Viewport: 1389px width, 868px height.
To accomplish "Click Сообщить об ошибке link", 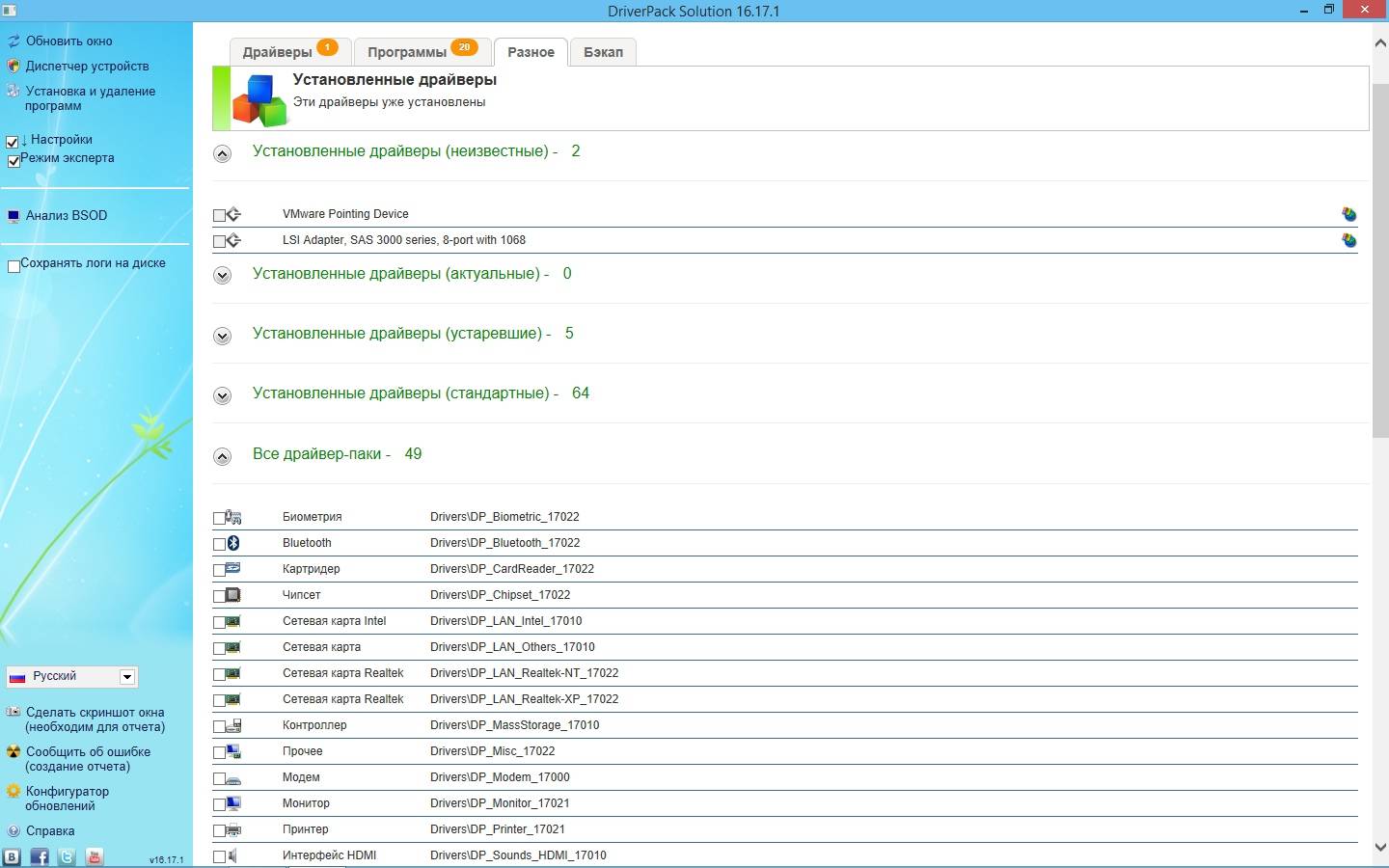I will (x=88, y=759).
